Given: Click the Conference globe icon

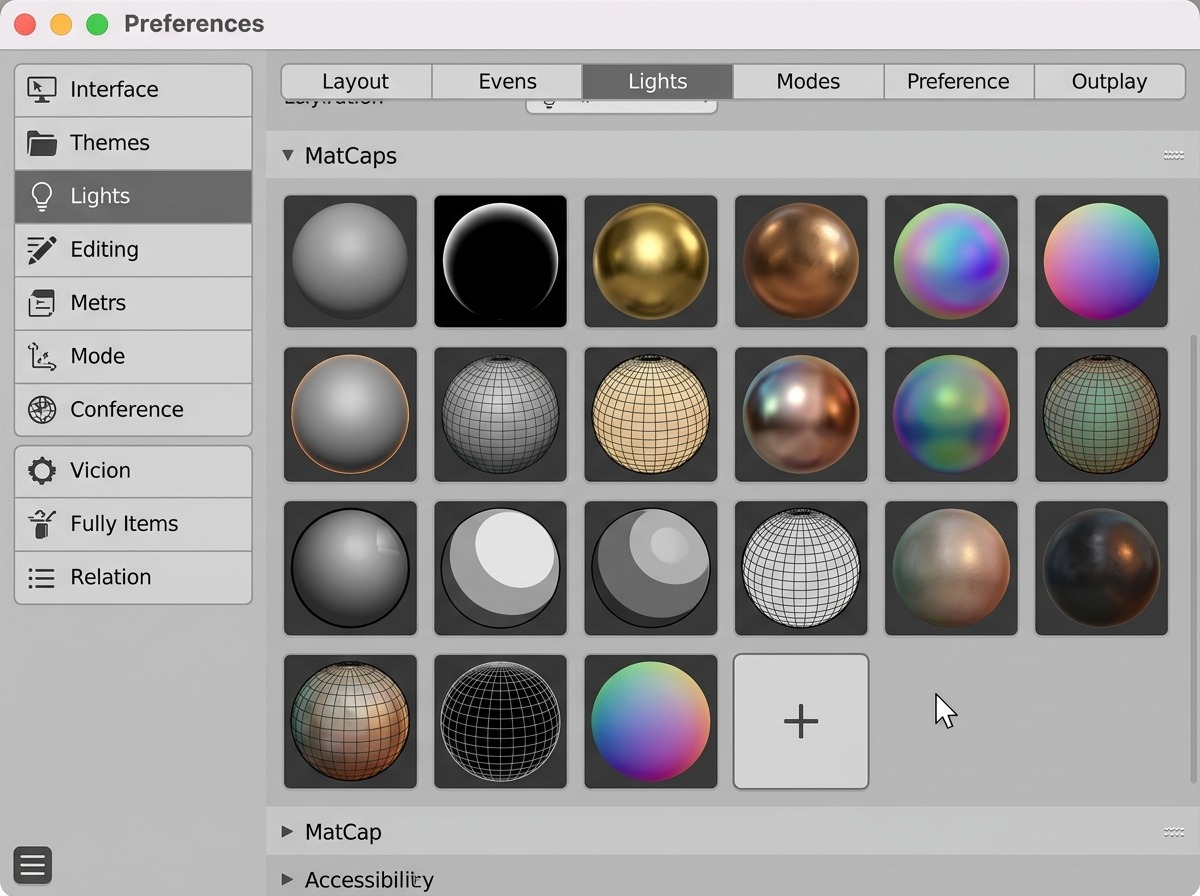Looking at the screenshot, I should point(42,409).
